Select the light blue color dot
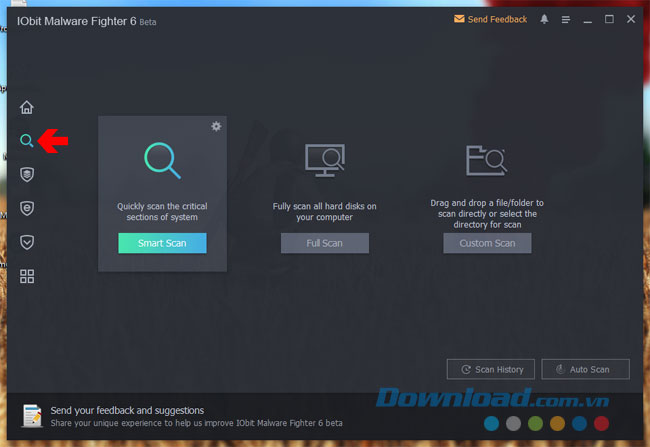 pyautogui.click(x=491, y=423)
